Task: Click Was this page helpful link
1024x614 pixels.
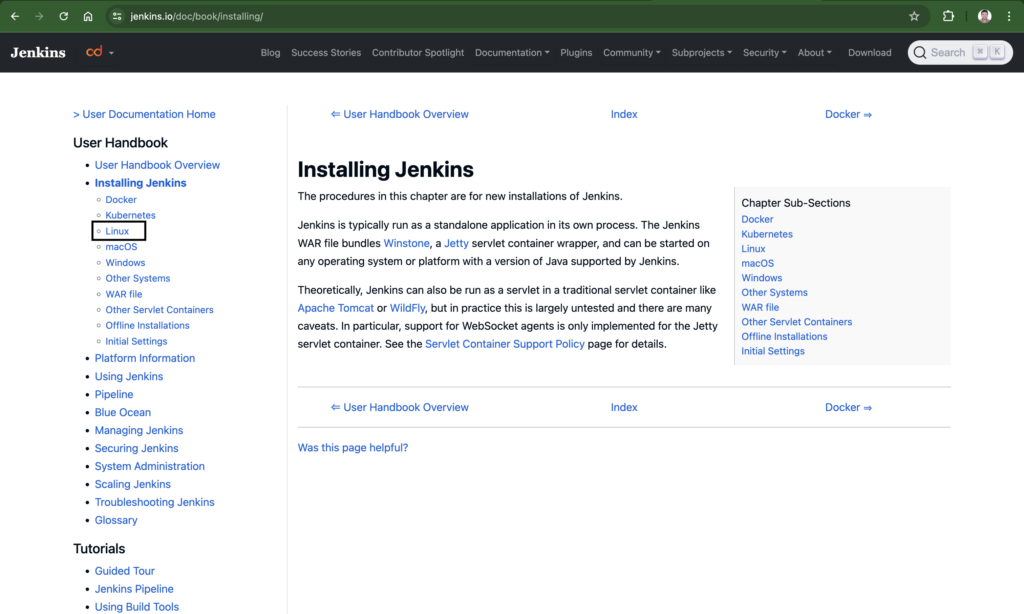Action: point(353,447)
